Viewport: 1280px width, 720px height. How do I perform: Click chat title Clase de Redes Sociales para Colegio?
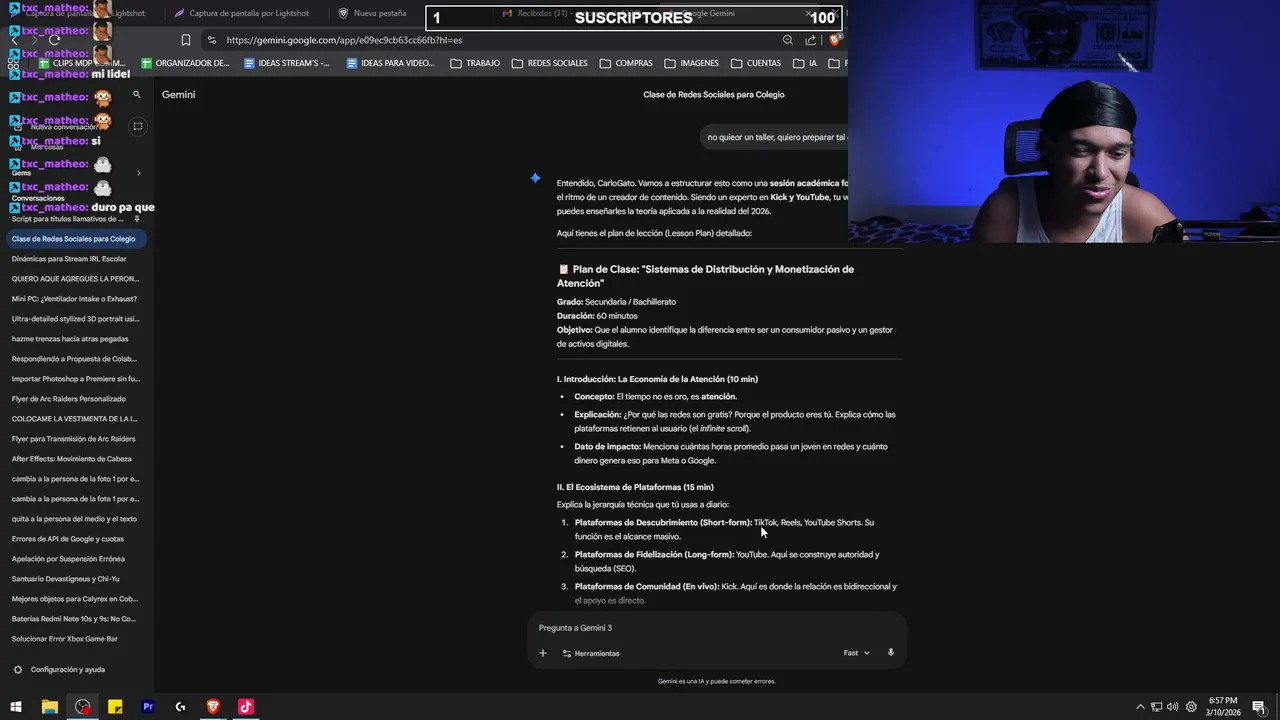pyautogui.click(x=714, y=94)
